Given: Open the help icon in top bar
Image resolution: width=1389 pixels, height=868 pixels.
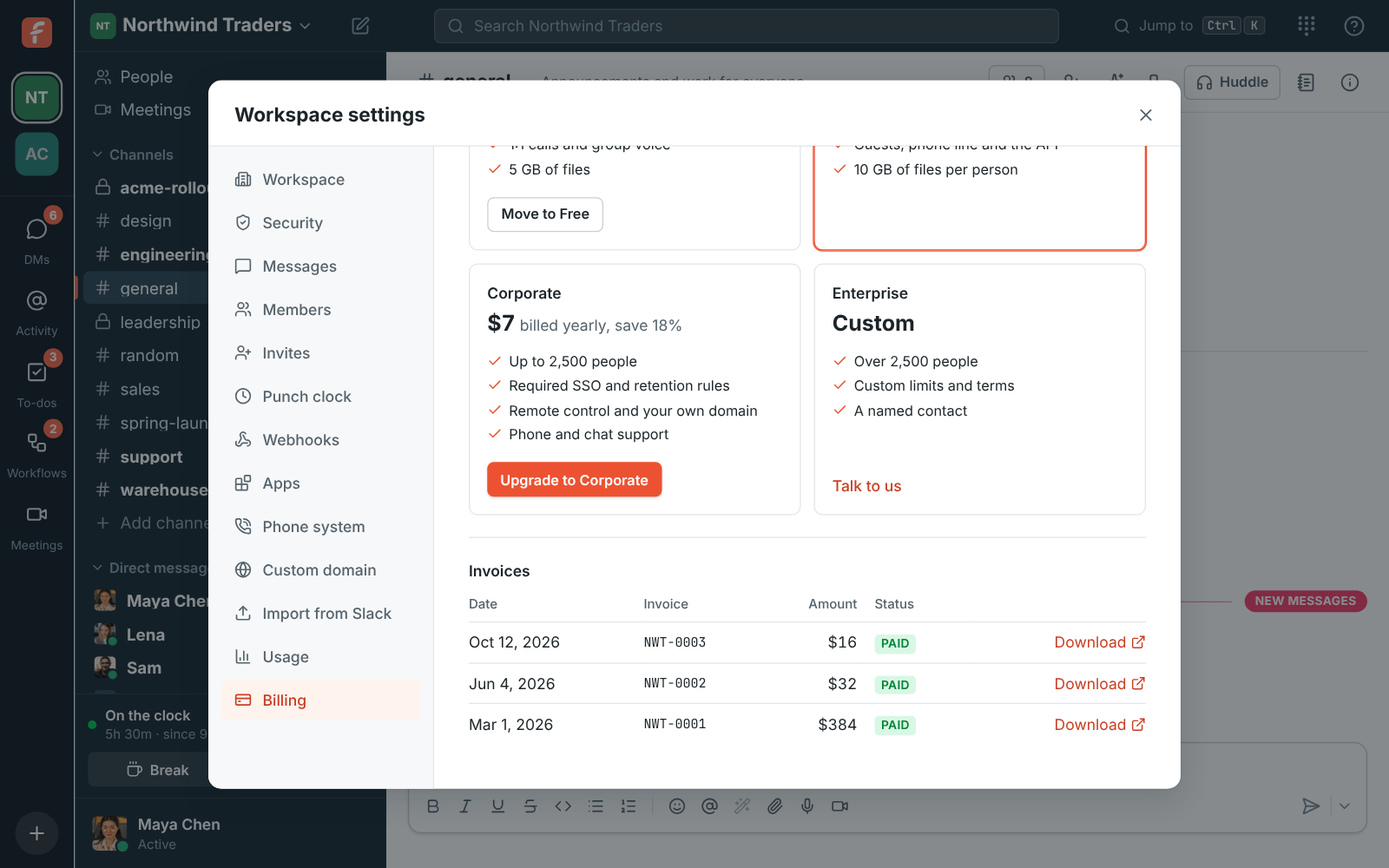Looking at the screenshot, I should click(1353, 26).
